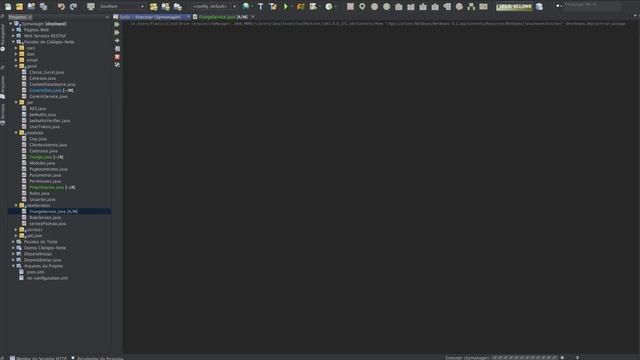Open the Serviços side tab
The image size is (640, 360).
[3, 114]
